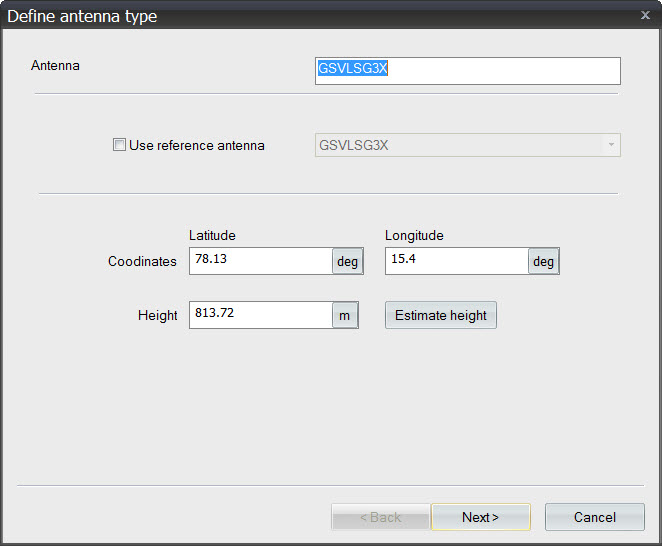Click the Height label
The height and width of the screenshot is (546, 662).
pos(157,315)
